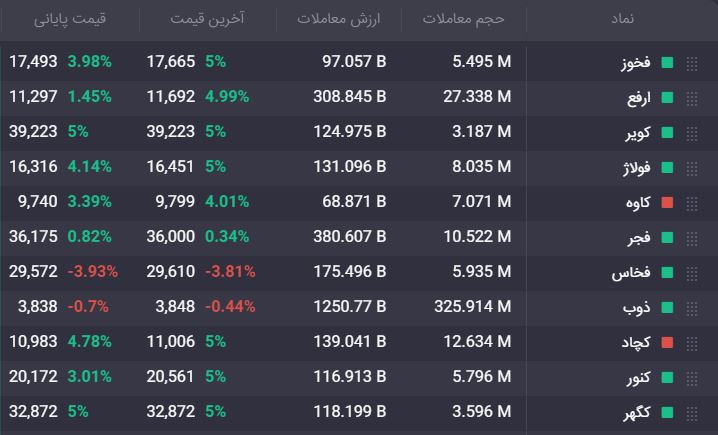Open the فجر symbol
Screen dimensions: 718x435
(x=639, y=237)
